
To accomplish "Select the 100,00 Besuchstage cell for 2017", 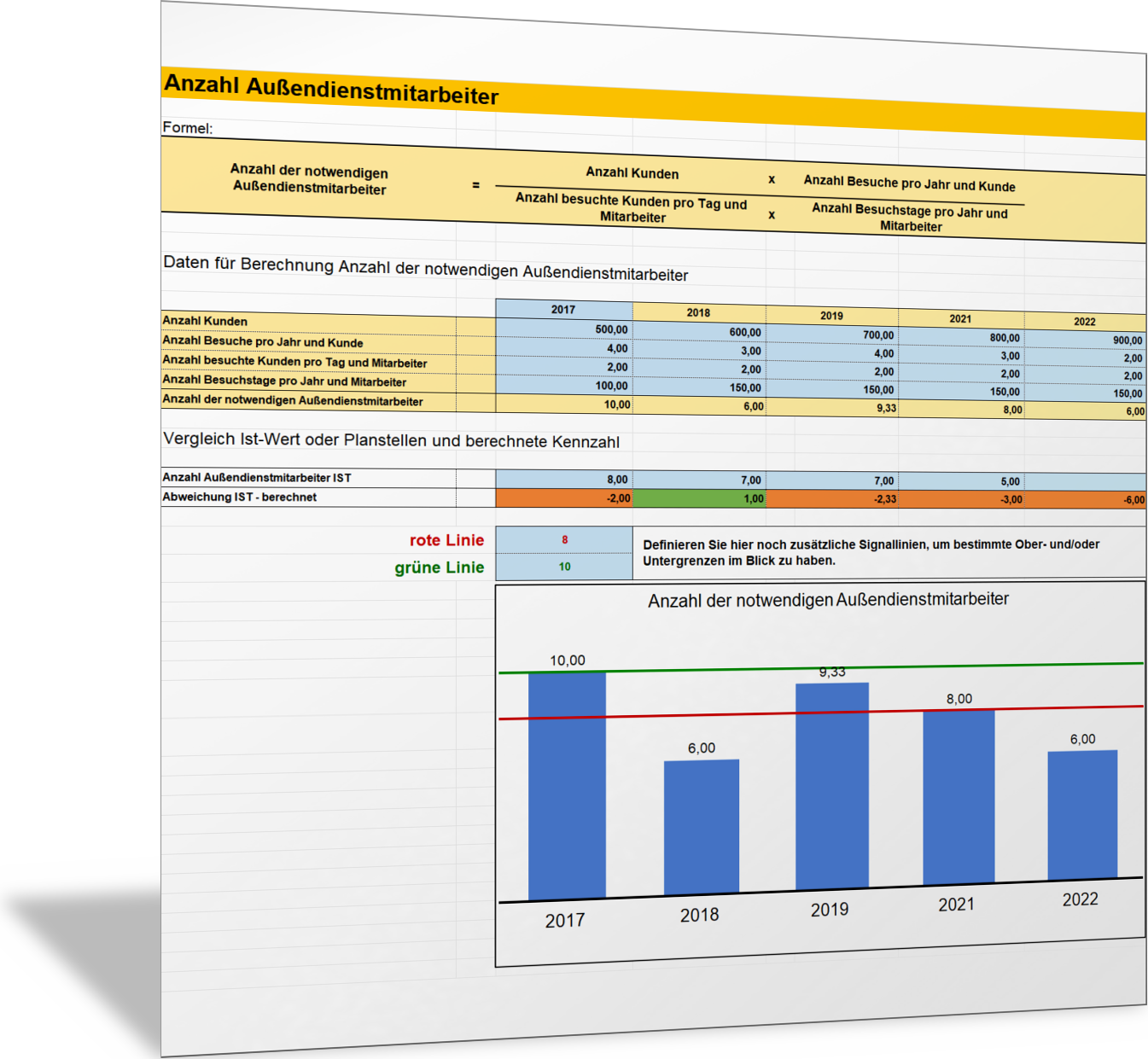I will point(563,386).
